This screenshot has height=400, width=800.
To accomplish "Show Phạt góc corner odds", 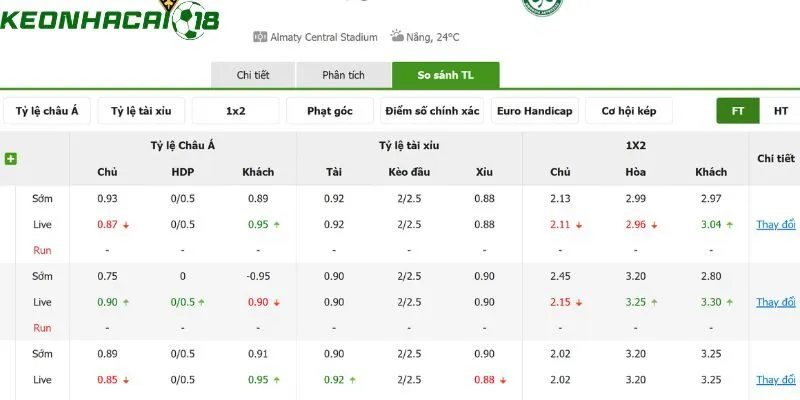I will (x=330, y=111).
